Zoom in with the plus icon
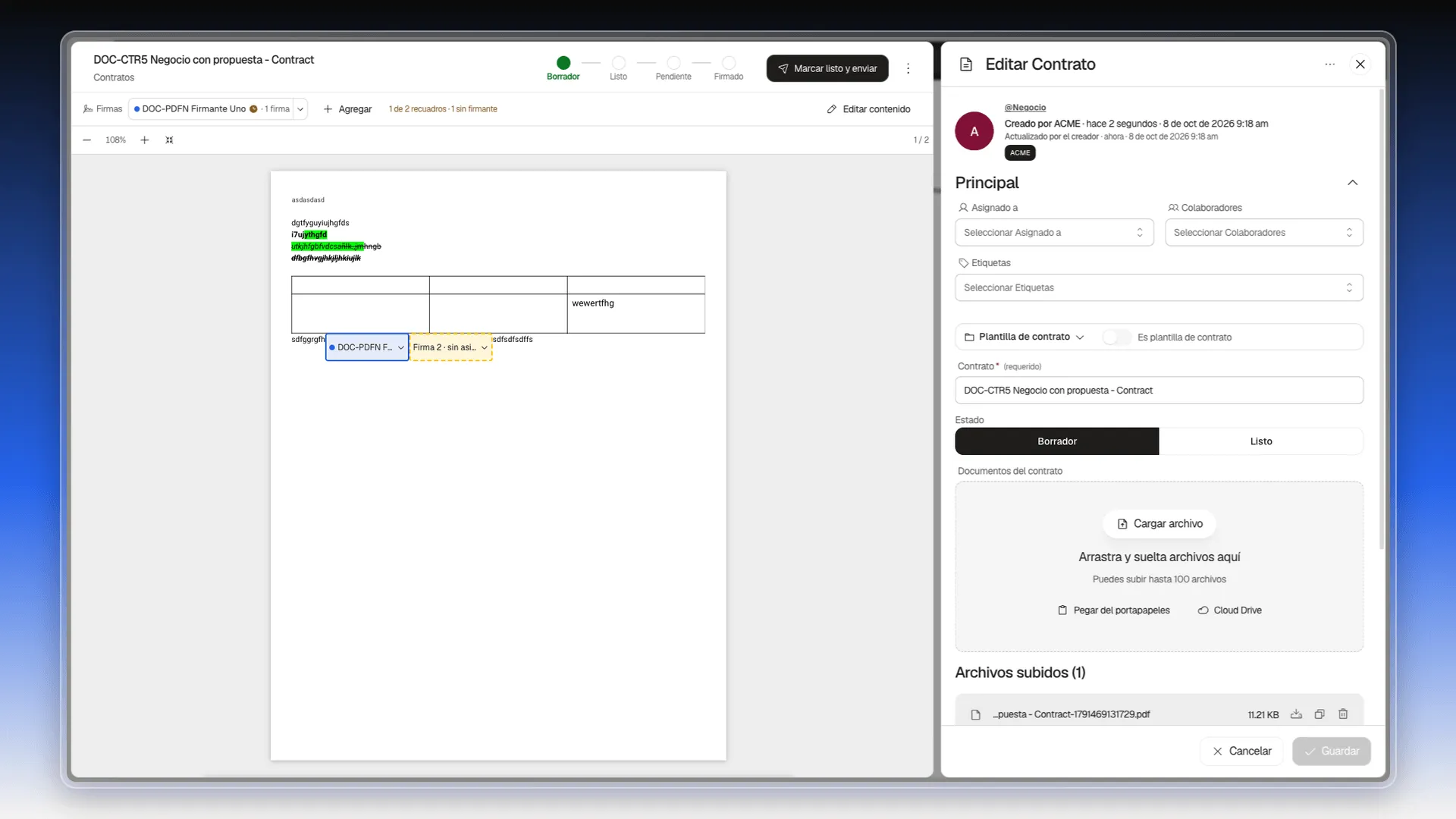The width and height of the screenshot is (1456, 819). coord(145,140)
